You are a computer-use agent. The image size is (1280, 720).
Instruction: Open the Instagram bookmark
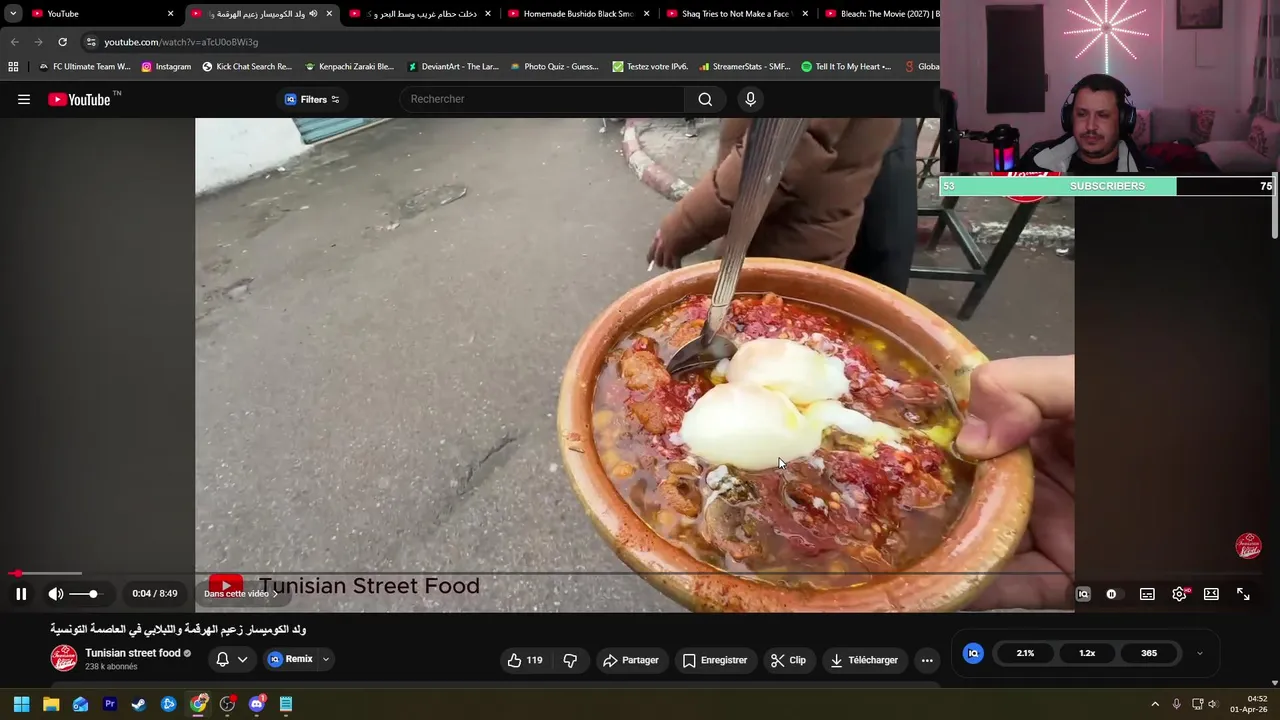[x=166, y=67]
